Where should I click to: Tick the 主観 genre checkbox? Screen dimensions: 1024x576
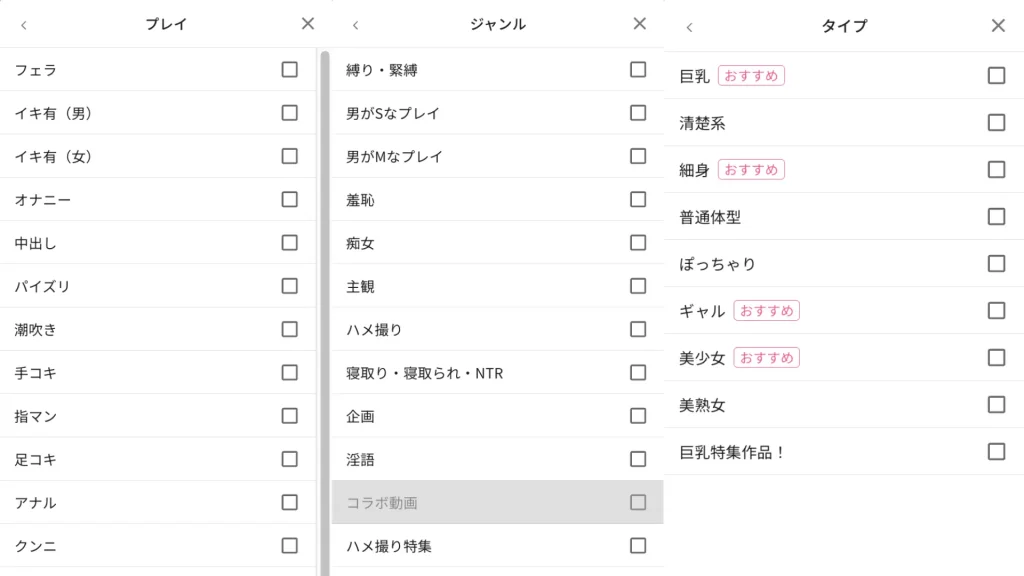[x=638, y=286]
